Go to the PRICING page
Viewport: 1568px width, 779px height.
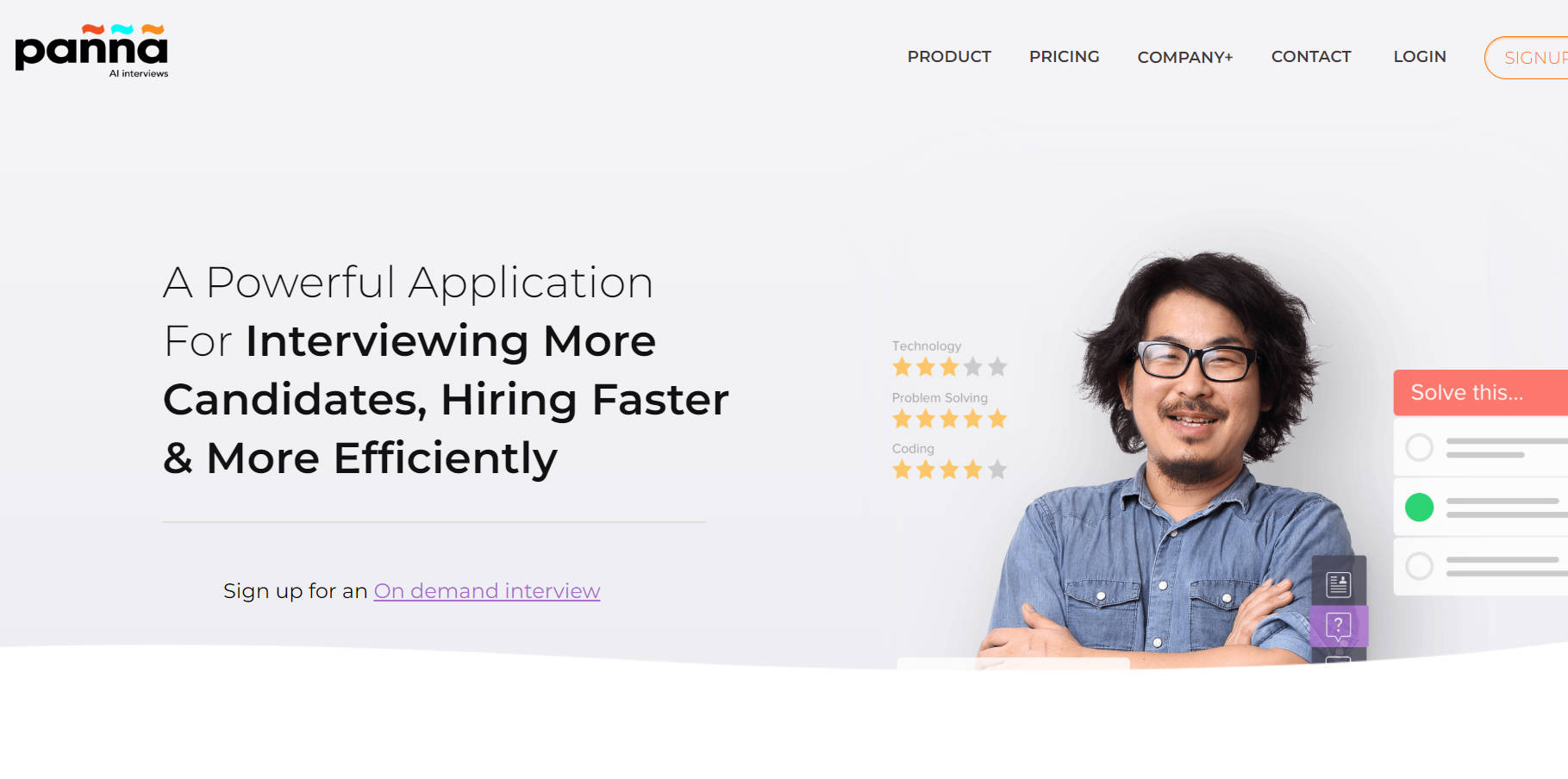point(1064,57)
